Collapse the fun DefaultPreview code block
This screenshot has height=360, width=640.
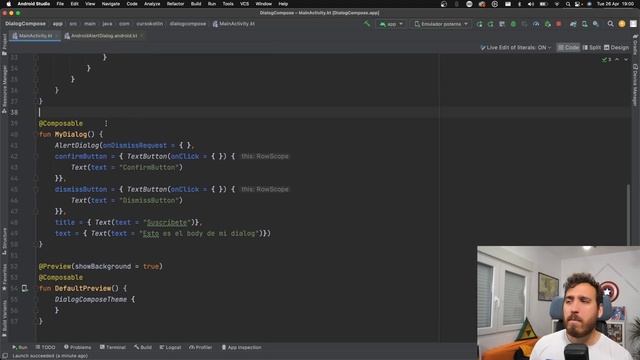tap(36, 288)
